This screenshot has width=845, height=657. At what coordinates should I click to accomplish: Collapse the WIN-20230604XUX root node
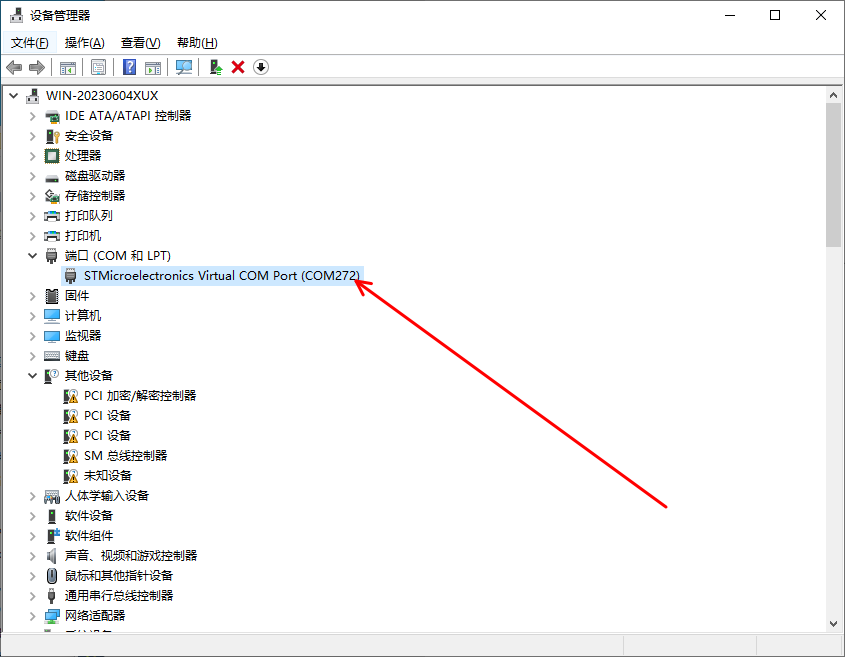(13, 96)
